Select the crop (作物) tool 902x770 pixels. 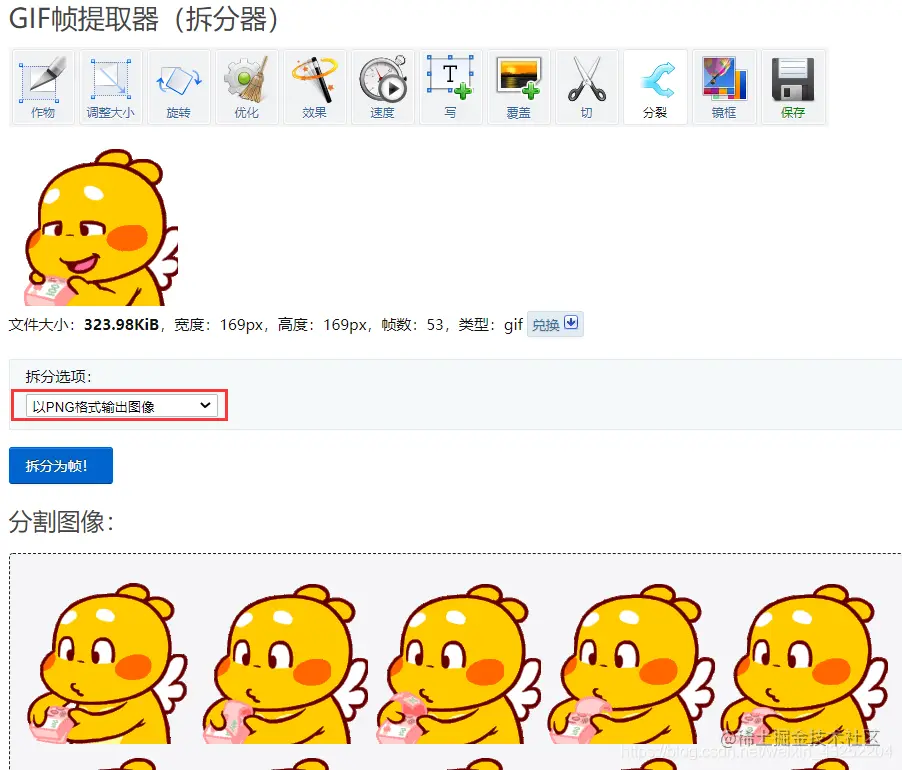[43, 87]
